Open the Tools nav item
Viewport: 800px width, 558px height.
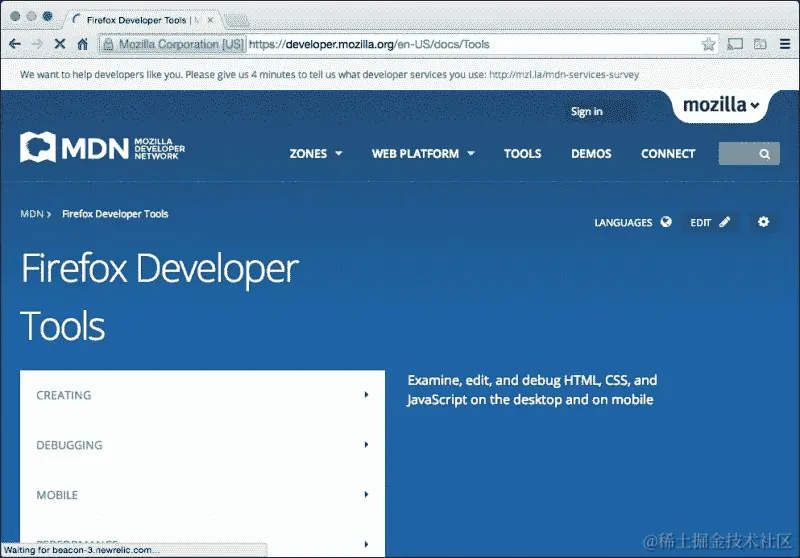click(522, 154)
